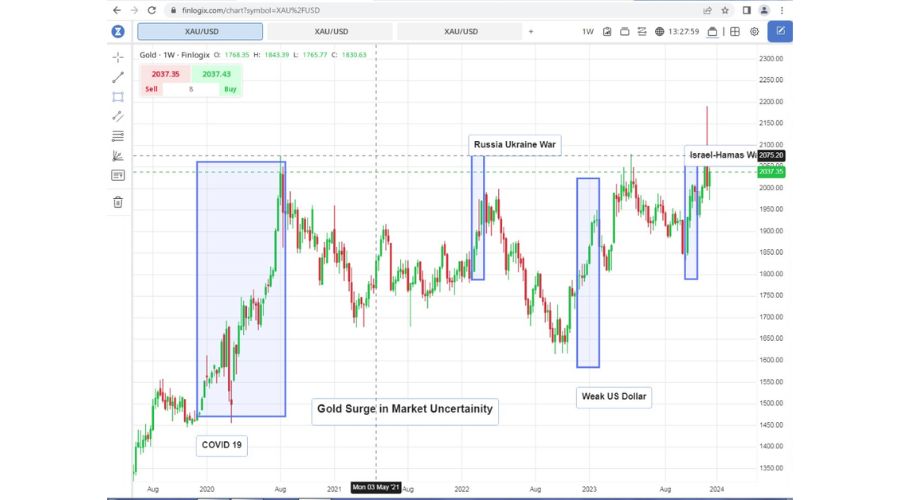900x500 pixels.
Task: Open chart settings gear icon
Action: point(754,31)
